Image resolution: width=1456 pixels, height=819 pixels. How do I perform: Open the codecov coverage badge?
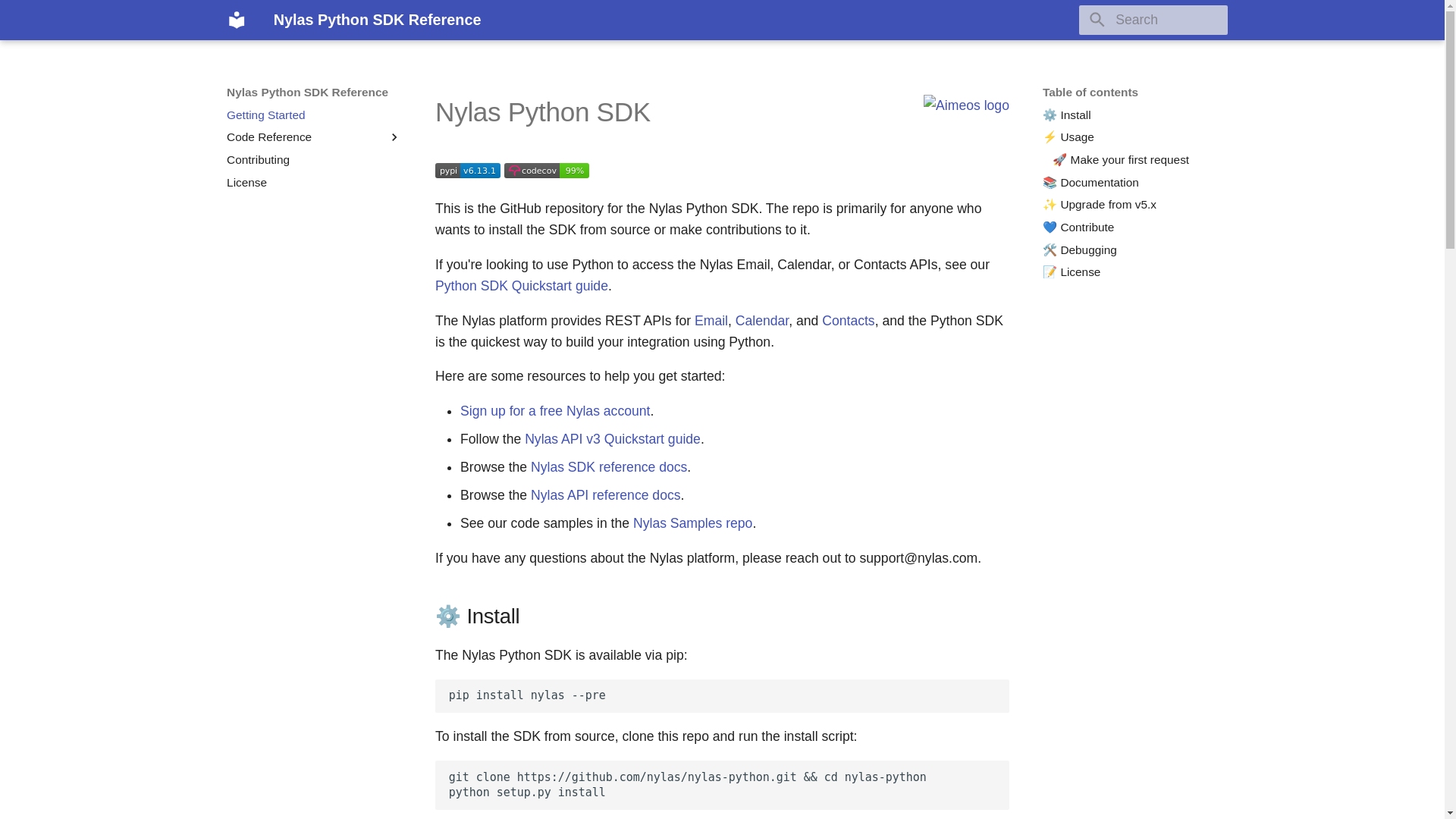[x=546, y=171]
